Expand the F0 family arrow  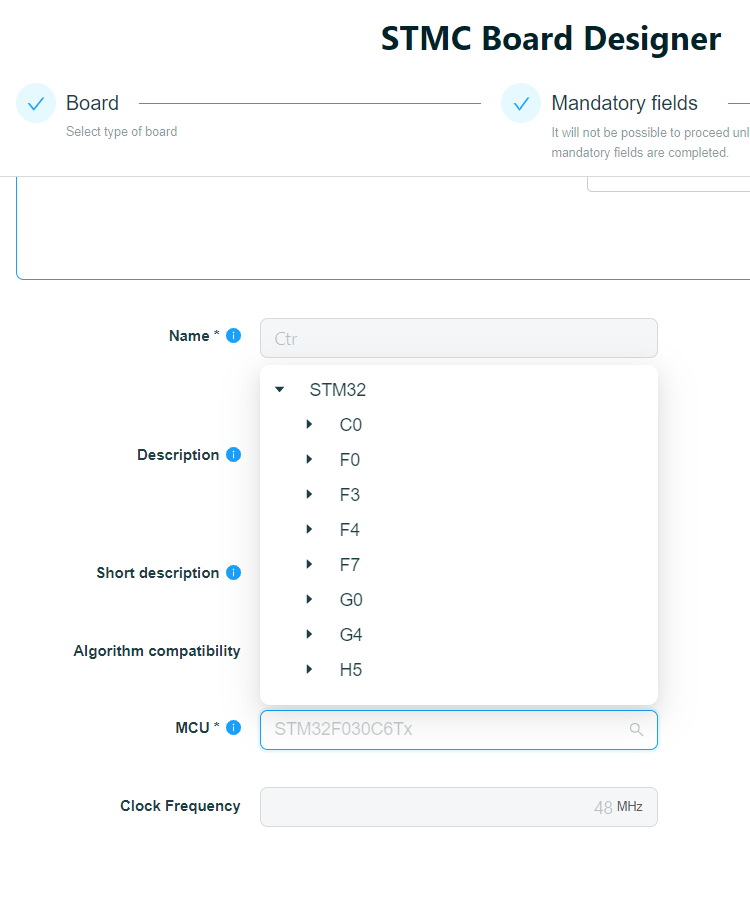pyautogui.click(x=309, y=459)
